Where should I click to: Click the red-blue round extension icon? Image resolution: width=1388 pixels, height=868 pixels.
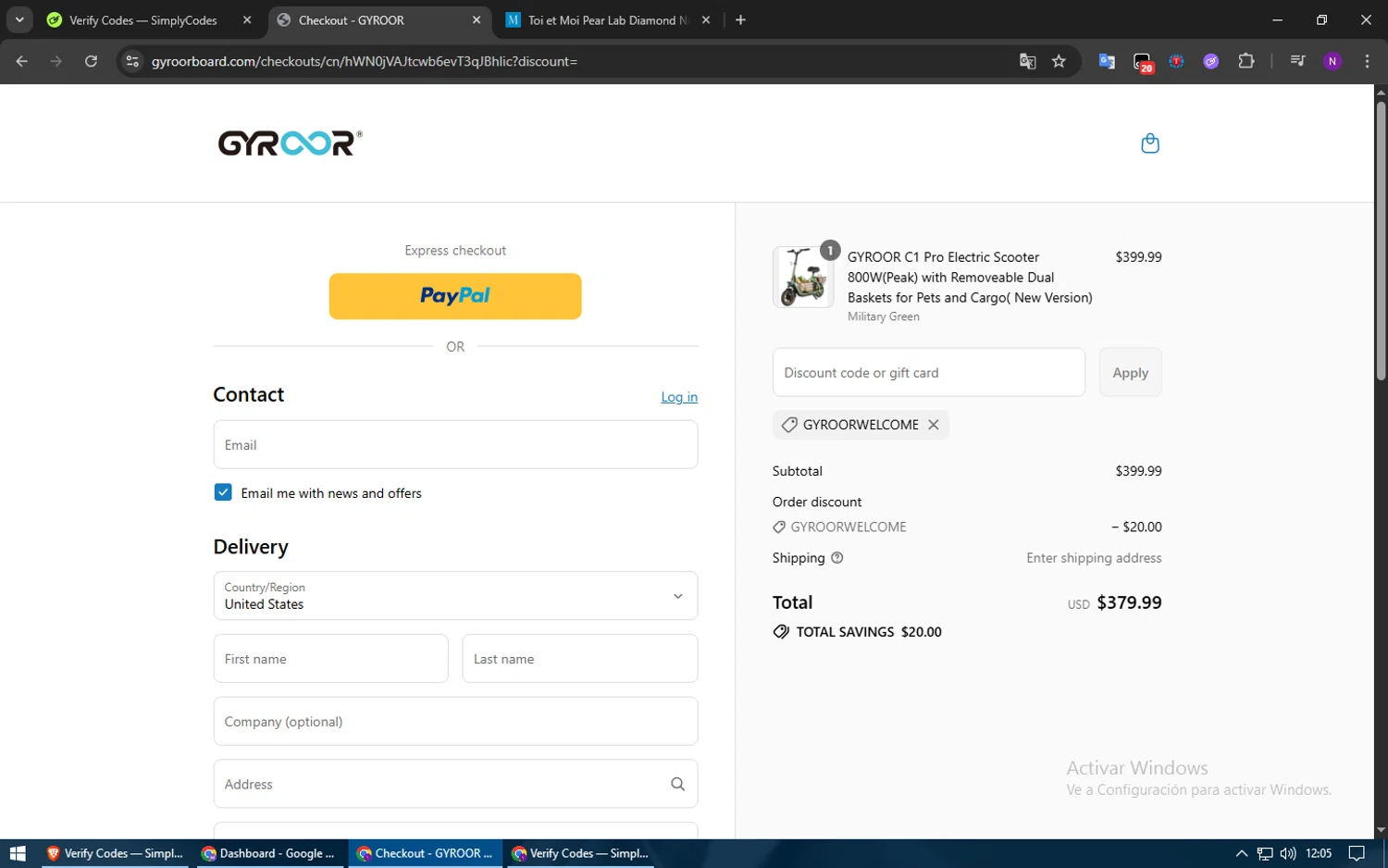(x=1176, y=61)
